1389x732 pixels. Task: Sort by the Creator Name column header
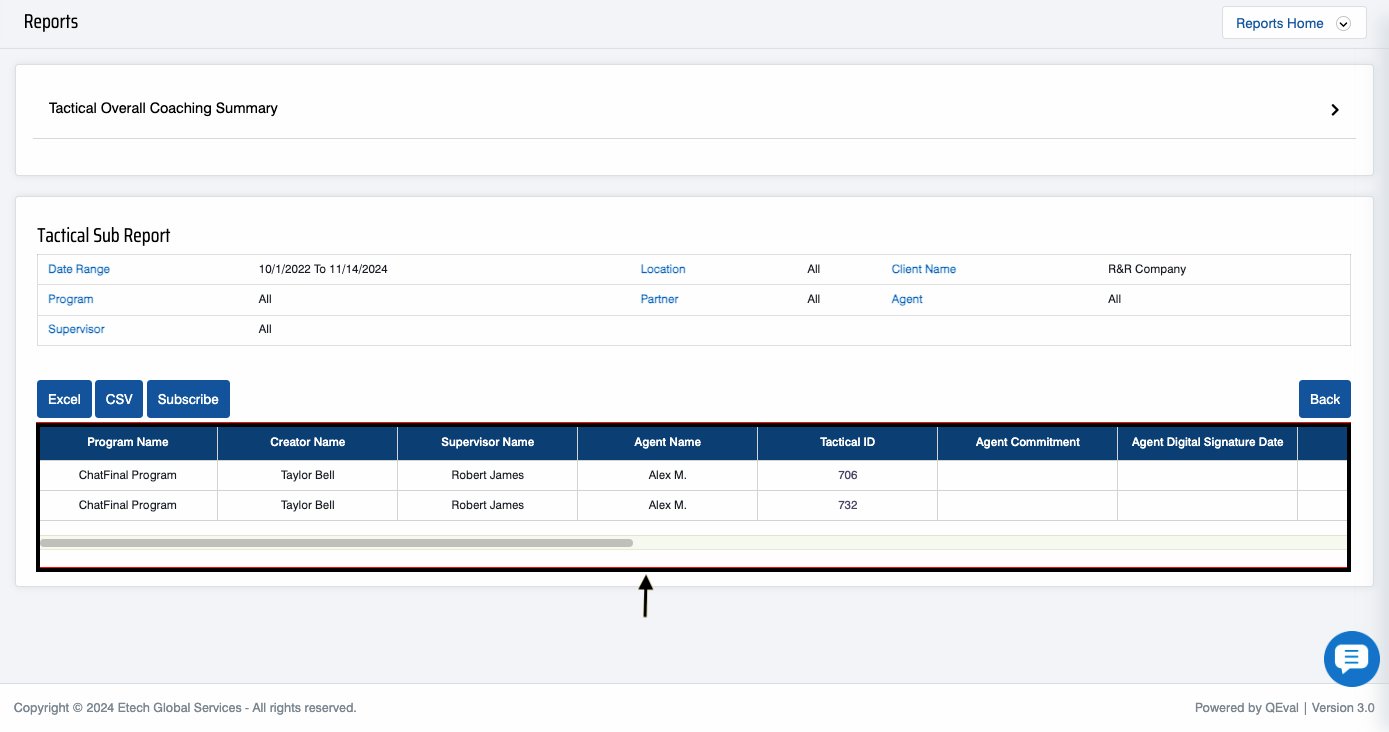307,442
